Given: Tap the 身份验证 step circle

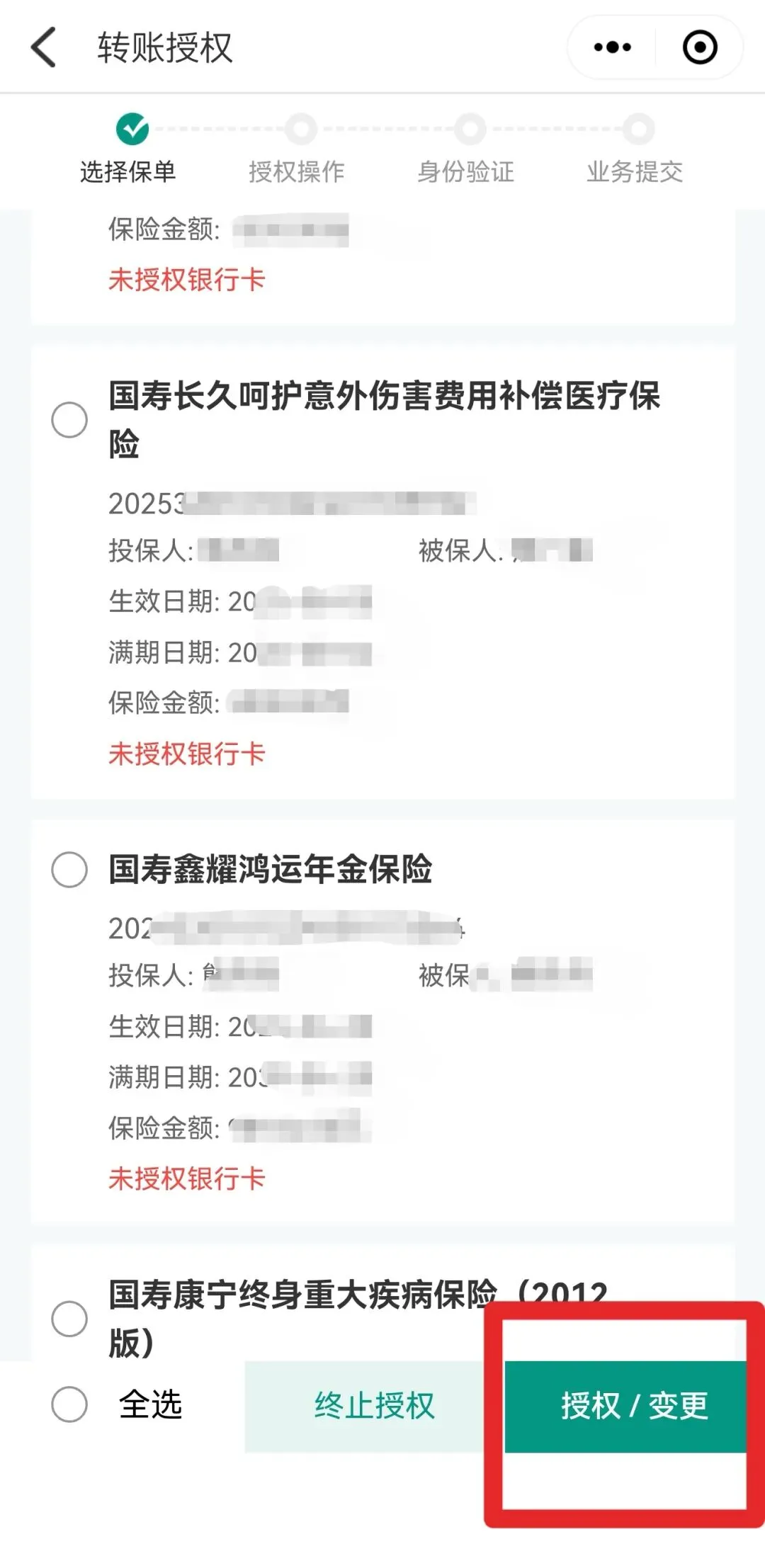Looking at the screenshot, I should [470, 129].
